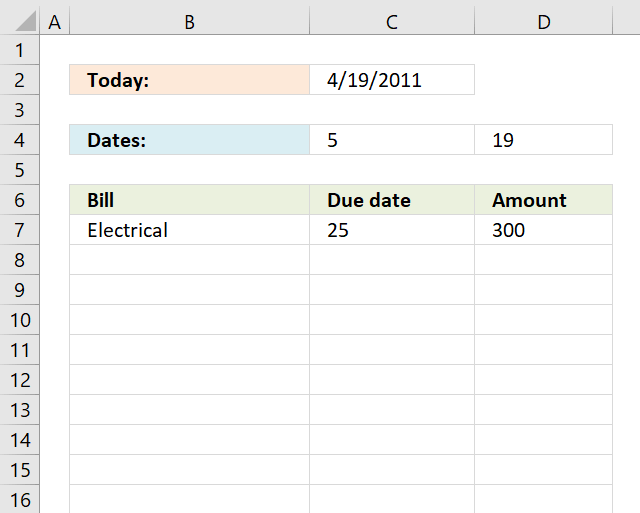This screenshot has height=513, width=640.
Task: Select row 15 header
Action: [19, 470]
